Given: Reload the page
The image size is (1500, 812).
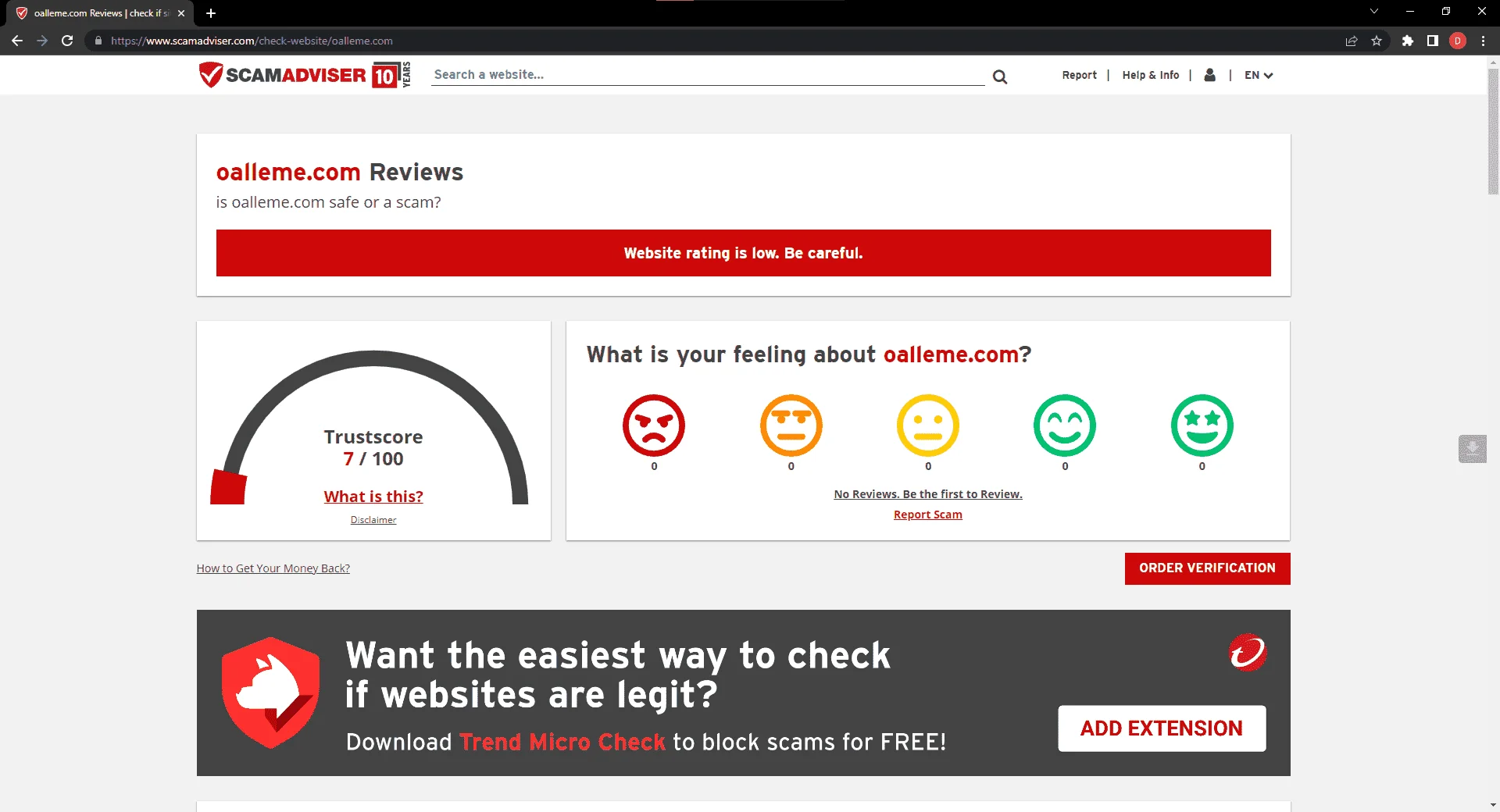Looking at the screenshot, I should click(x=67, y=41).
